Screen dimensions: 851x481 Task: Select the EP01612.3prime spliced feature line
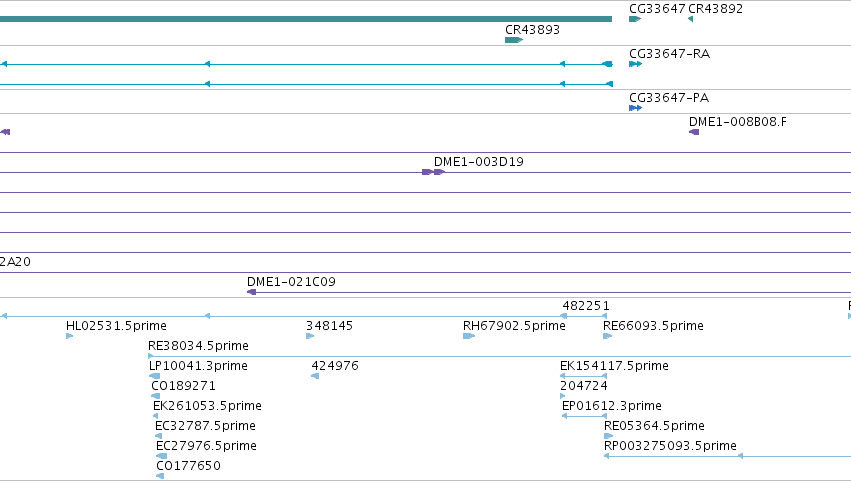(x=584, y=416)
